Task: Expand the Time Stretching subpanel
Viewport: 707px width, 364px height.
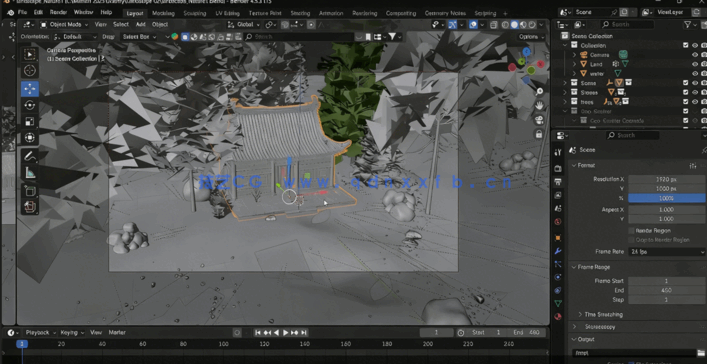Action: [580, 314]
